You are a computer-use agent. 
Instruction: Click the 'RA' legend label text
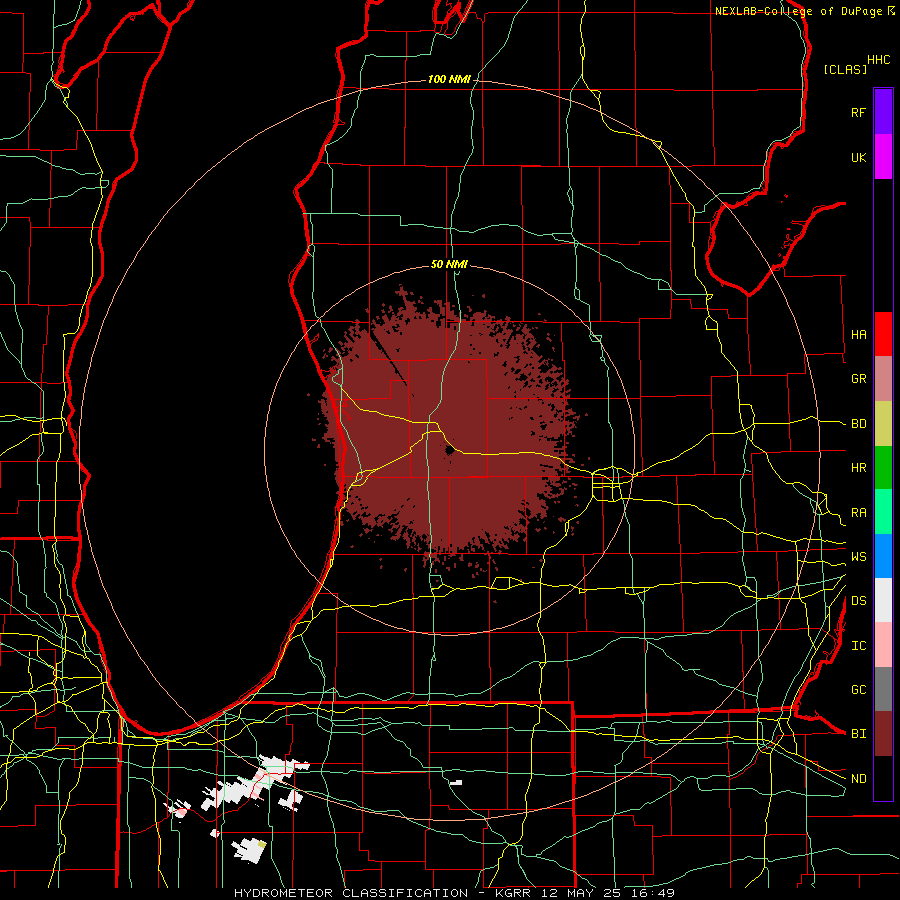[858, 513]
